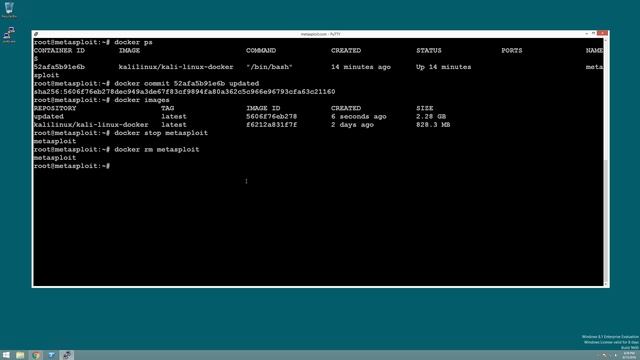Click the TAG column header

167,108
